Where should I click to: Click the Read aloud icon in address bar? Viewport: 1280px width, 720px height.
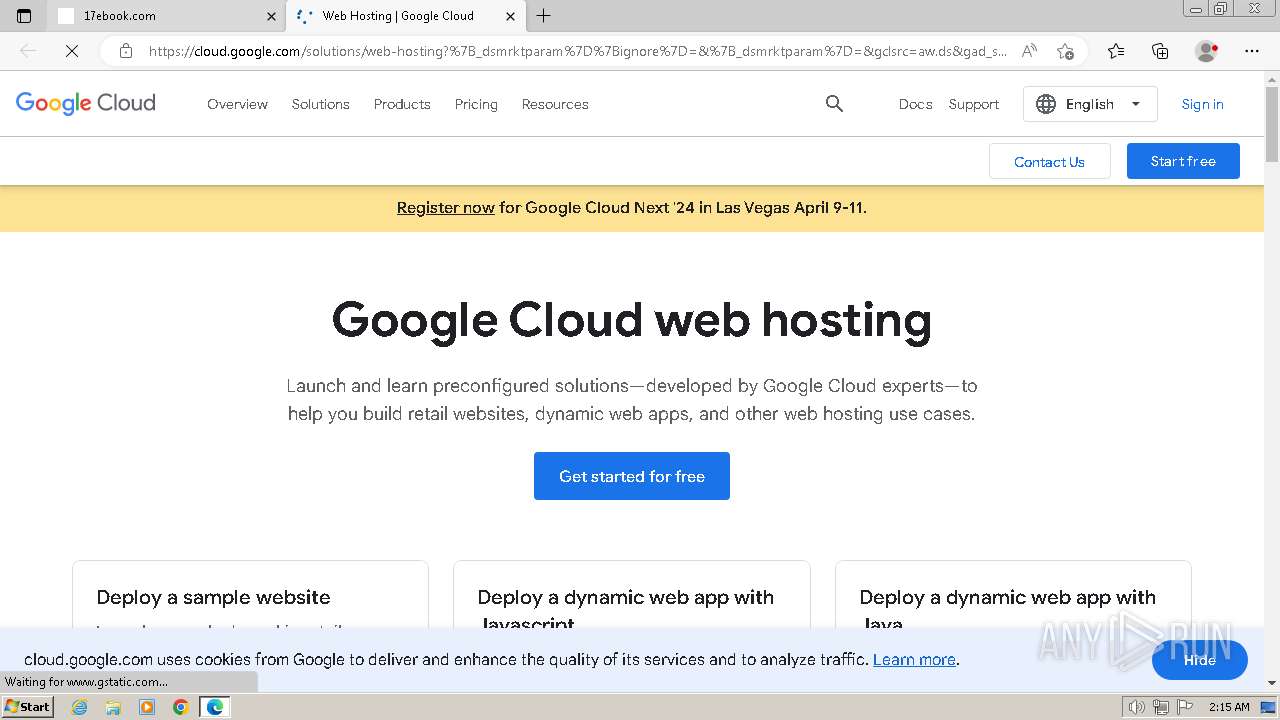[1029, 51]
